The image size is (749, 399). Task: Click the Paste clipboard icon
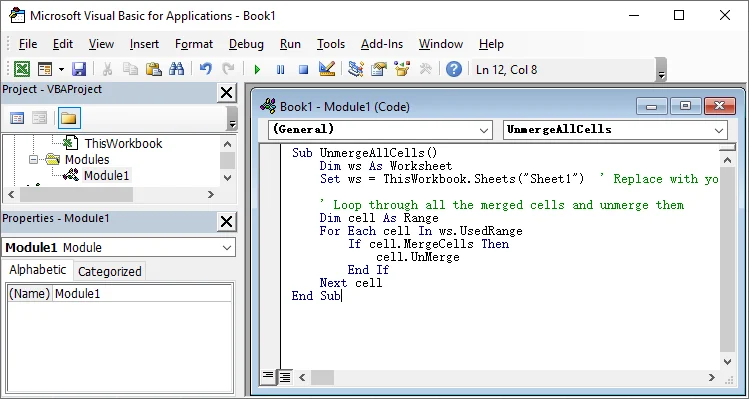pos(153,70)
